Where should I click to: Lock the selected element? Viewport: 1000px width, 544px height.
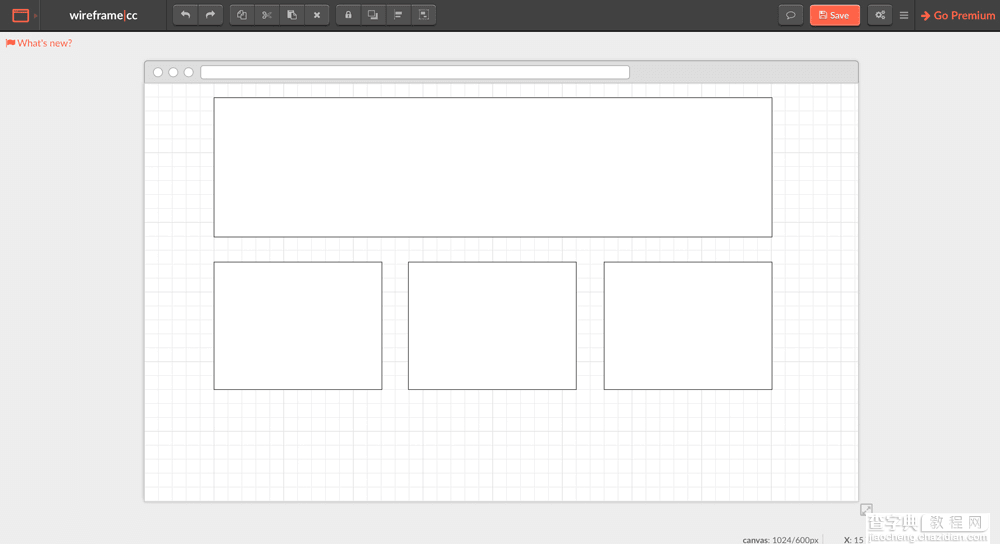(348, 15)
